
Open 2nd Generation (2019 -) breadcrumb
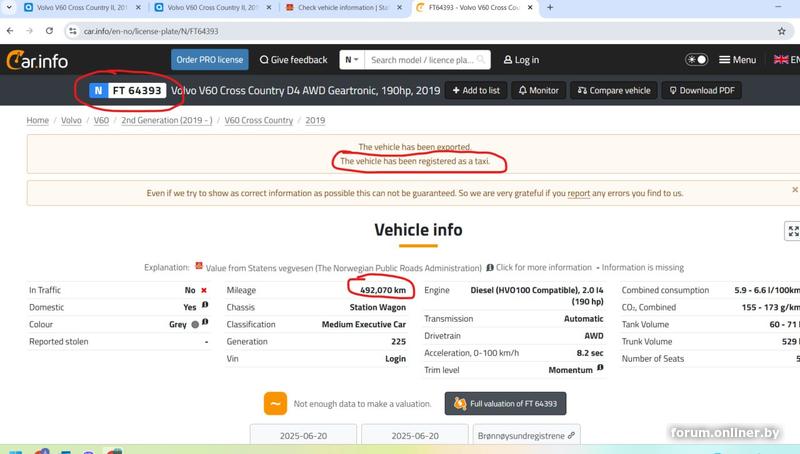(x=166, y=120)
